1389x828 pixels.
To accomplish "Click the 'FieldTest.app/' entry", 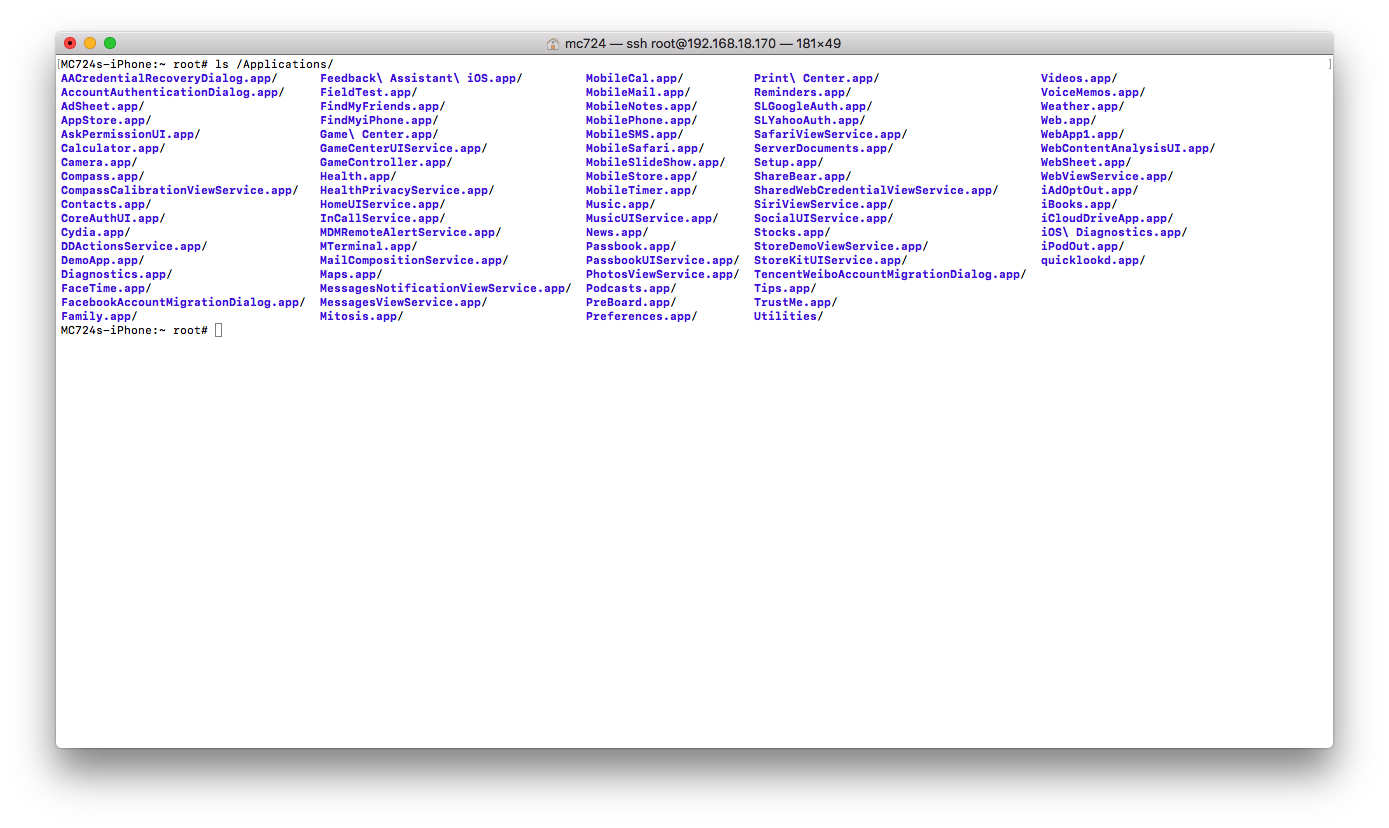I will point(369,92).
